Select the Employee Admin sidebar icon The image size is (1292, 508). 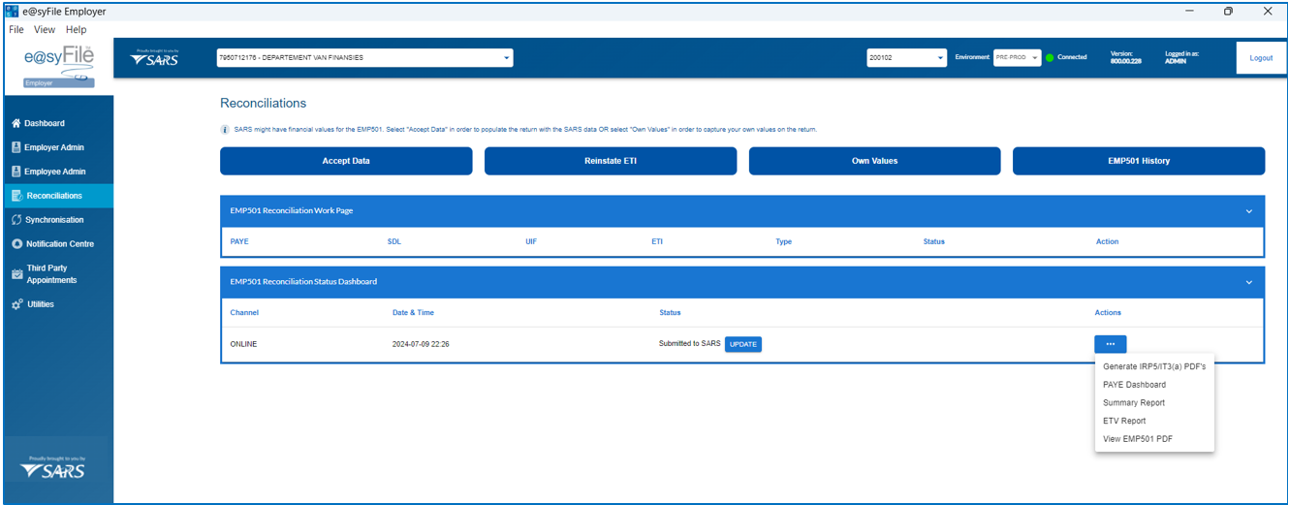pyautogui.click(x=16, y=172)
